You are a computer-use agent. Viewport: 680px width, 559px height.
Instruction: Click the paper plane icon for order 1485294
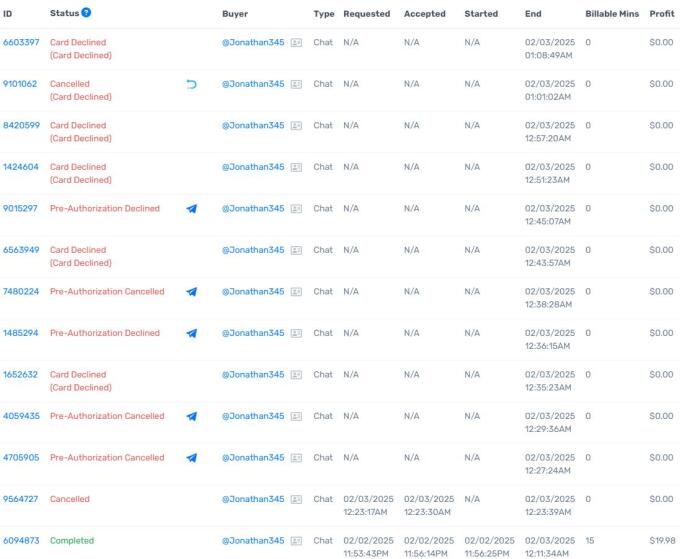tap(192, 333)
